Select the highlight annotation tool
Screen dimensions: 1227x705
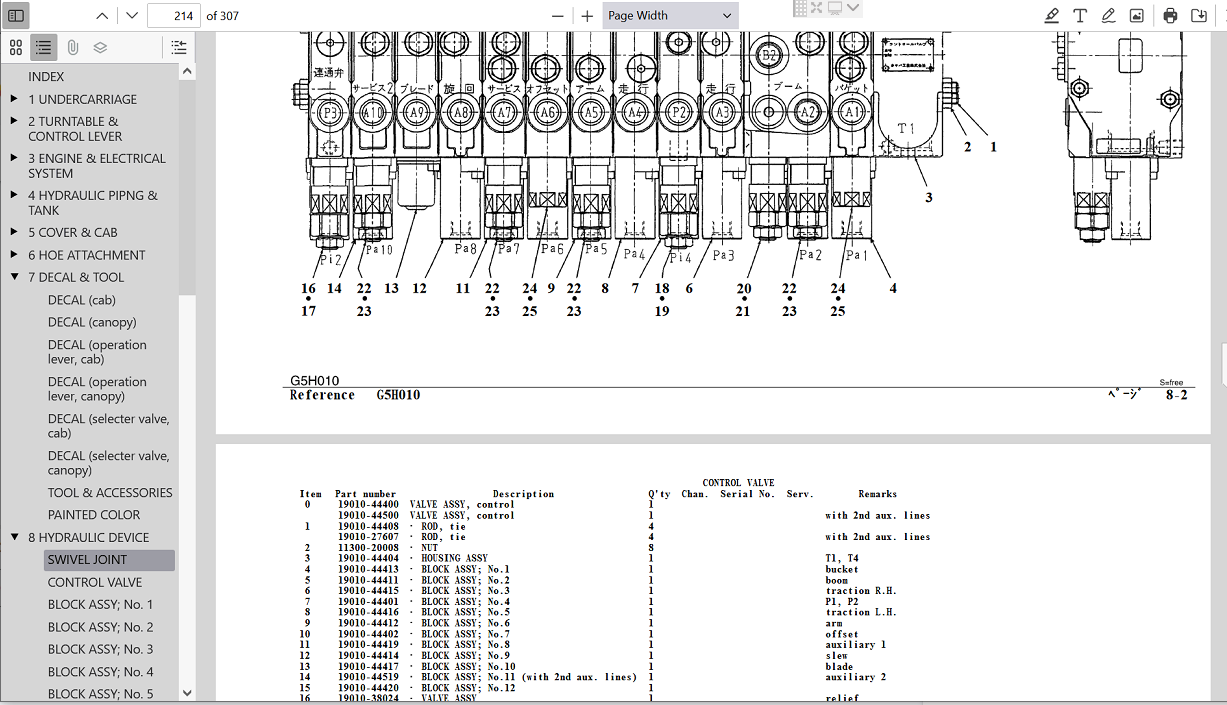1051,15
